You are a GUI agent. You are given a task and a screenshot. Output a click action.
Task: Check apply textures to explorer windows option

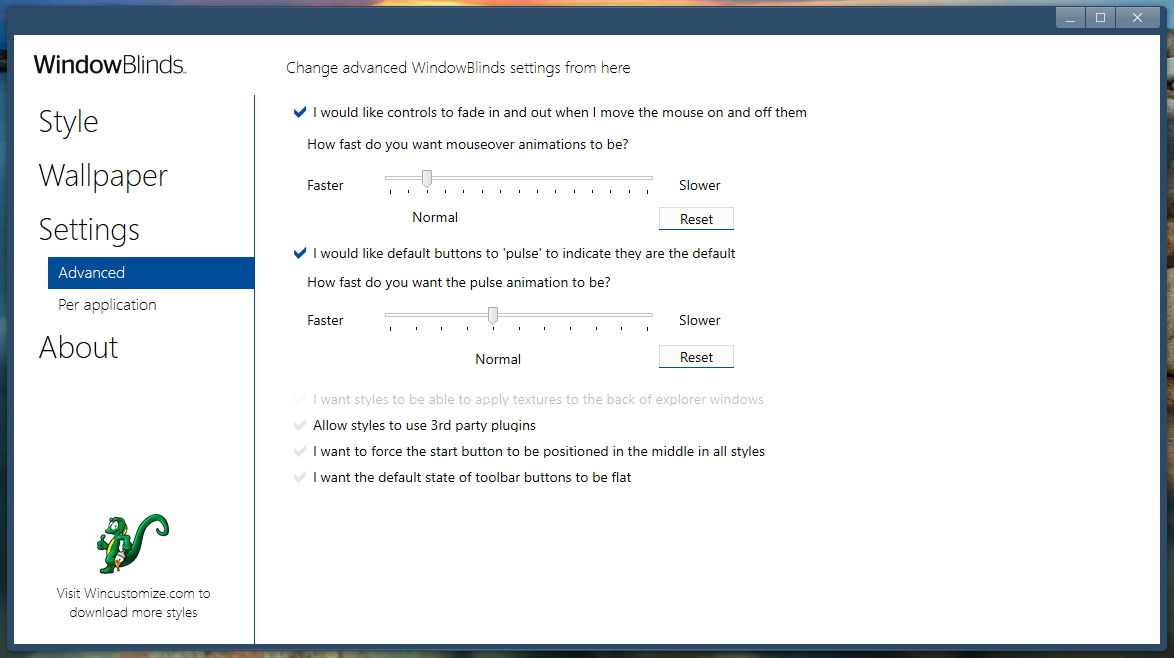299,399
